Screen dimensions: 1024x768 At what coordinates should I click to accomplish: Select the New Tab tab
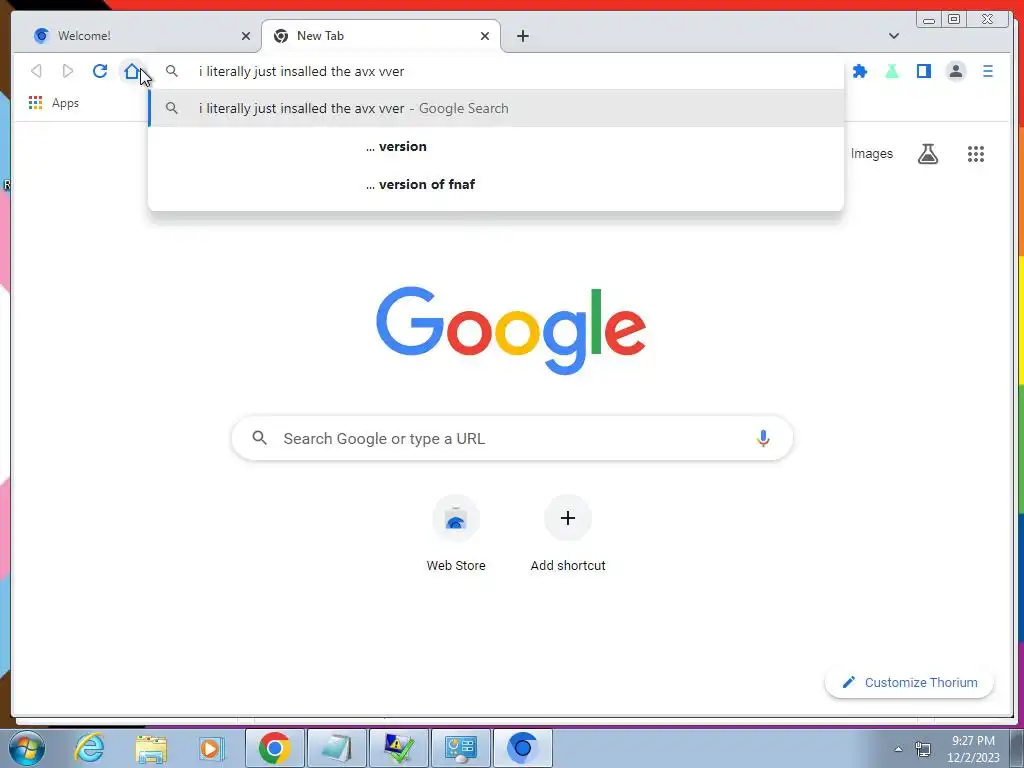[x=381, y=36]
